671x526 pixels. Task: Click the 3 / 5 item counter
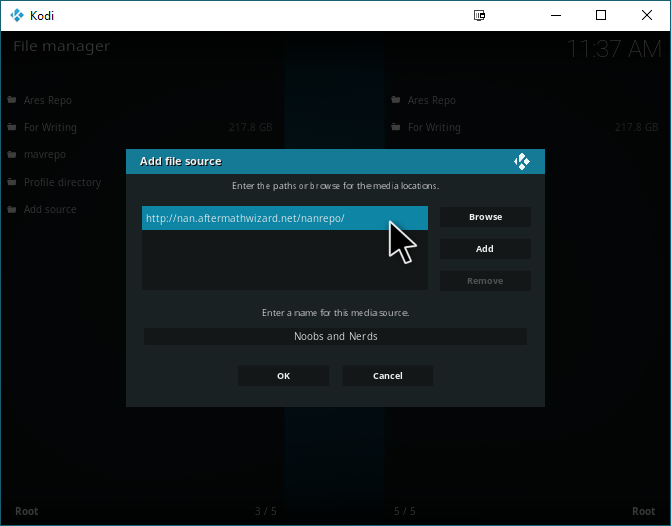pos(266,511)
